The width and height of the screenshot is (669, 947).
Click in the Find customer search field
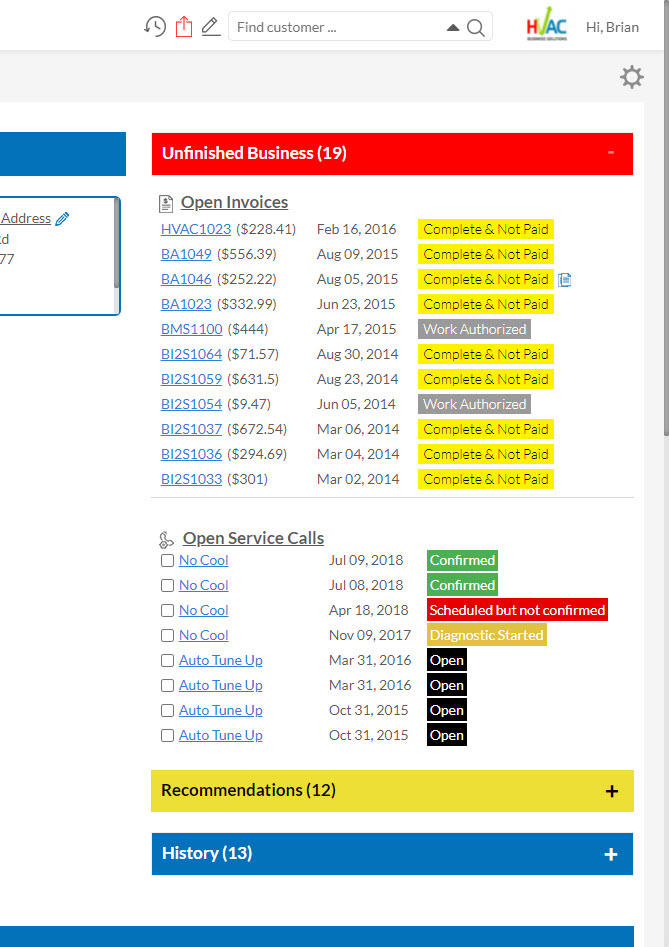coord(335,27)
